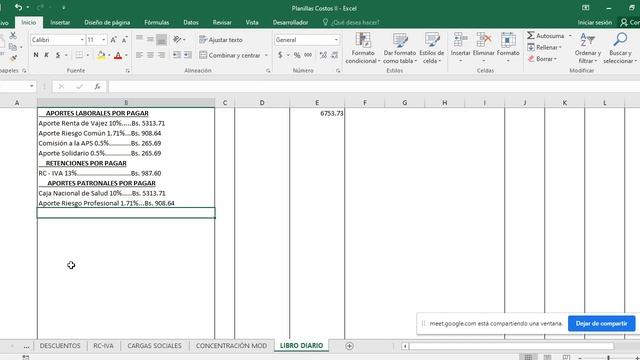This screenshot has height=360, width=640.
Task: Apply thousands separator 000 style
Action: click(308, 55)
